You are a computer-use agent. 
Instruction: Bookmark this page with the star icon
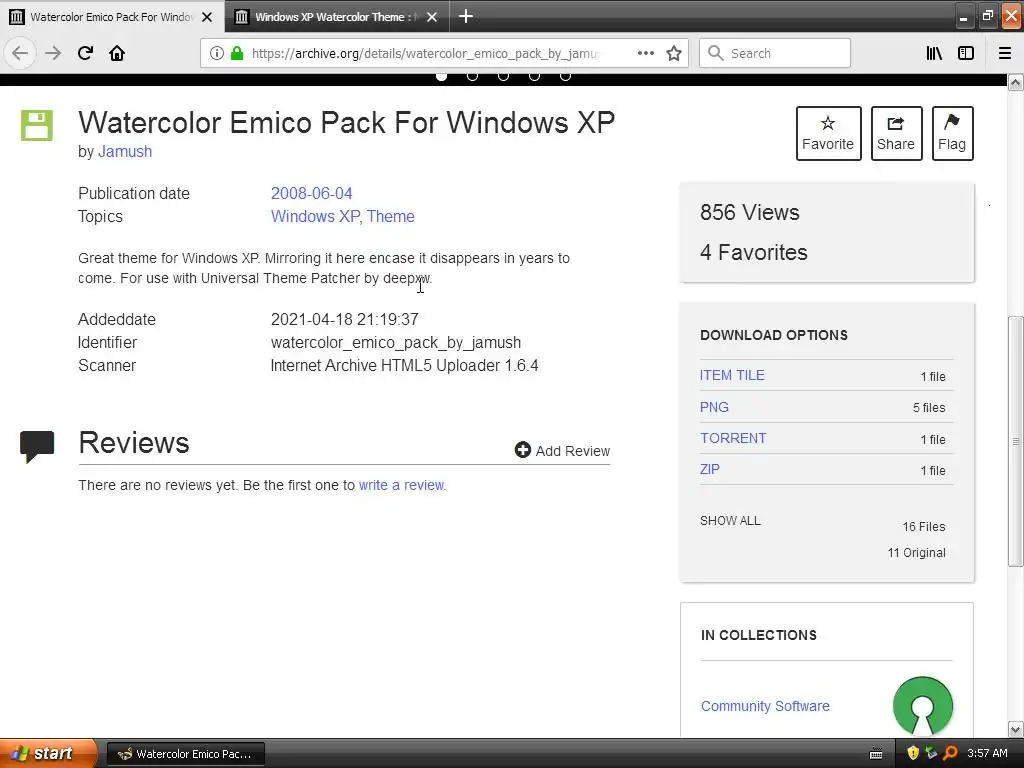click(674, 53)
